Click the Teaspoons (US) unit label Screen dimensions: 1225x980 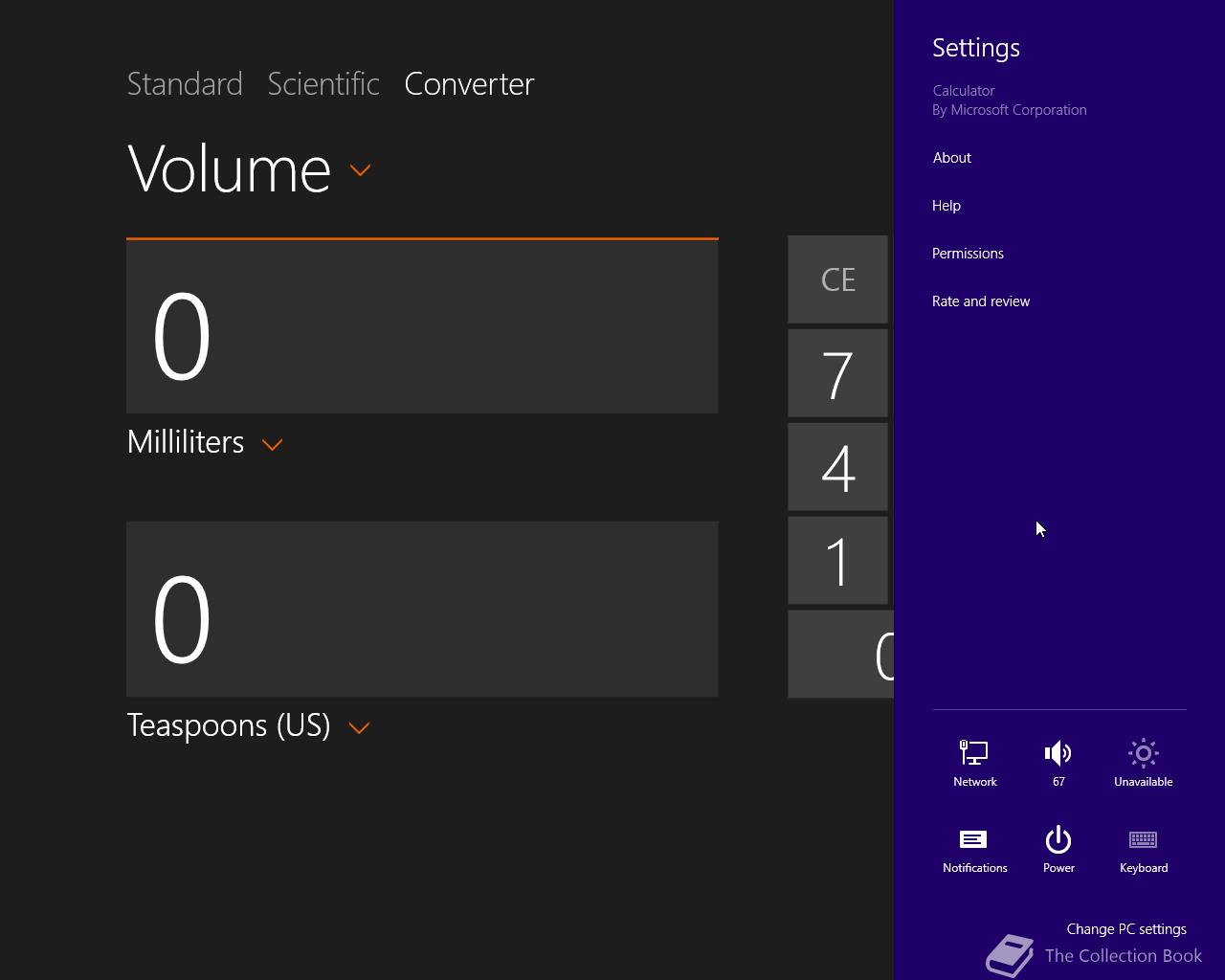point(229,725)
